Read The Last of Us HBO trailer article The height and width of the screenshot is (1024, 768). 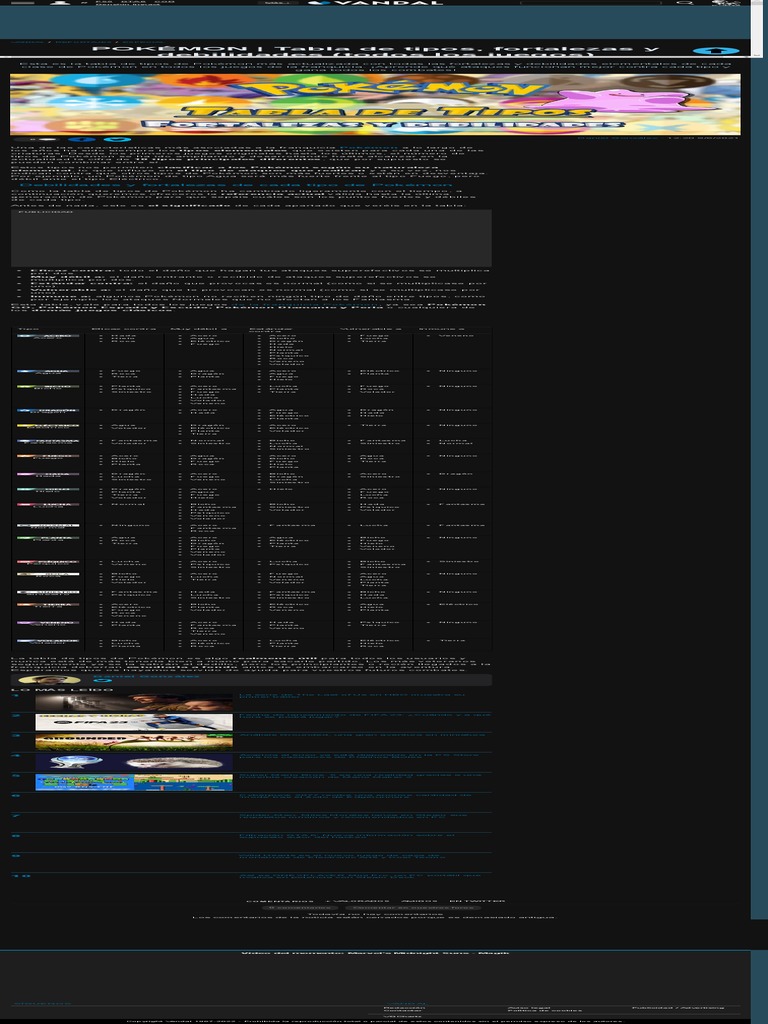(x=352, y=696)
